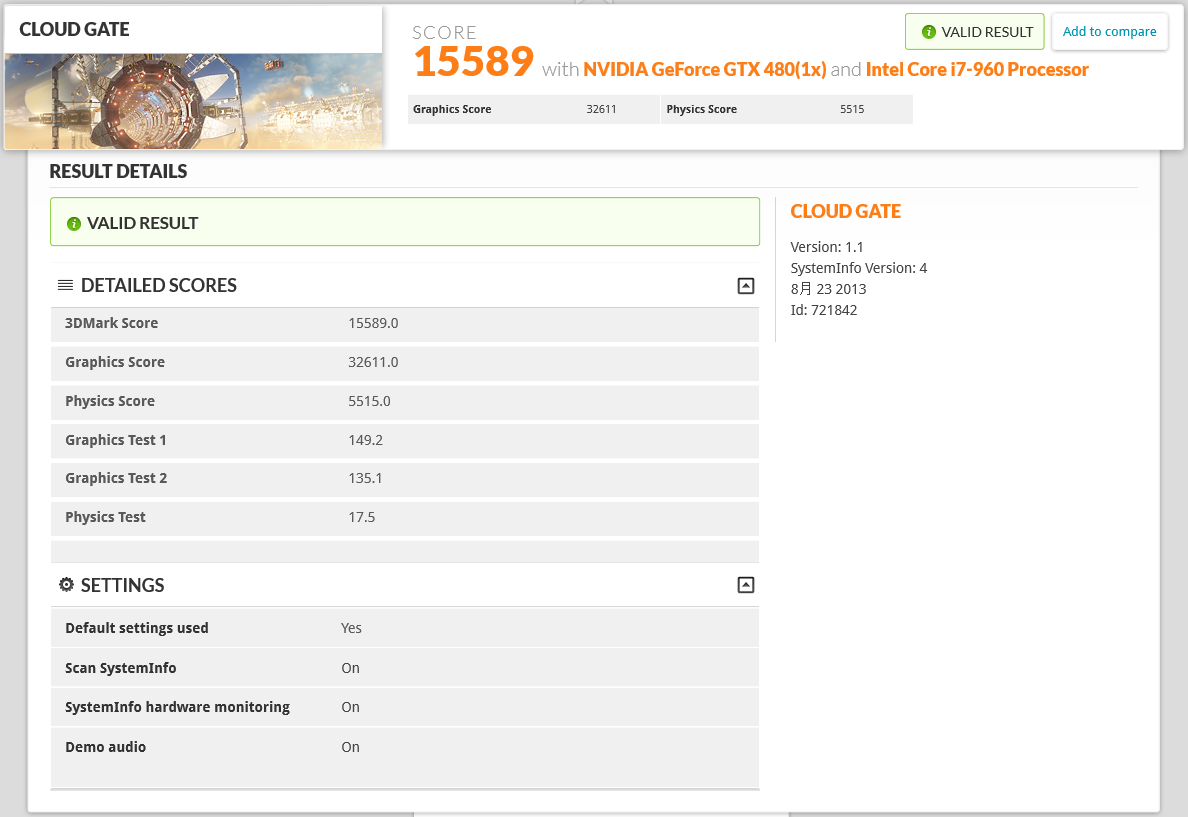Open the Intel Core i7-960 Processor link

coord(977,70)
